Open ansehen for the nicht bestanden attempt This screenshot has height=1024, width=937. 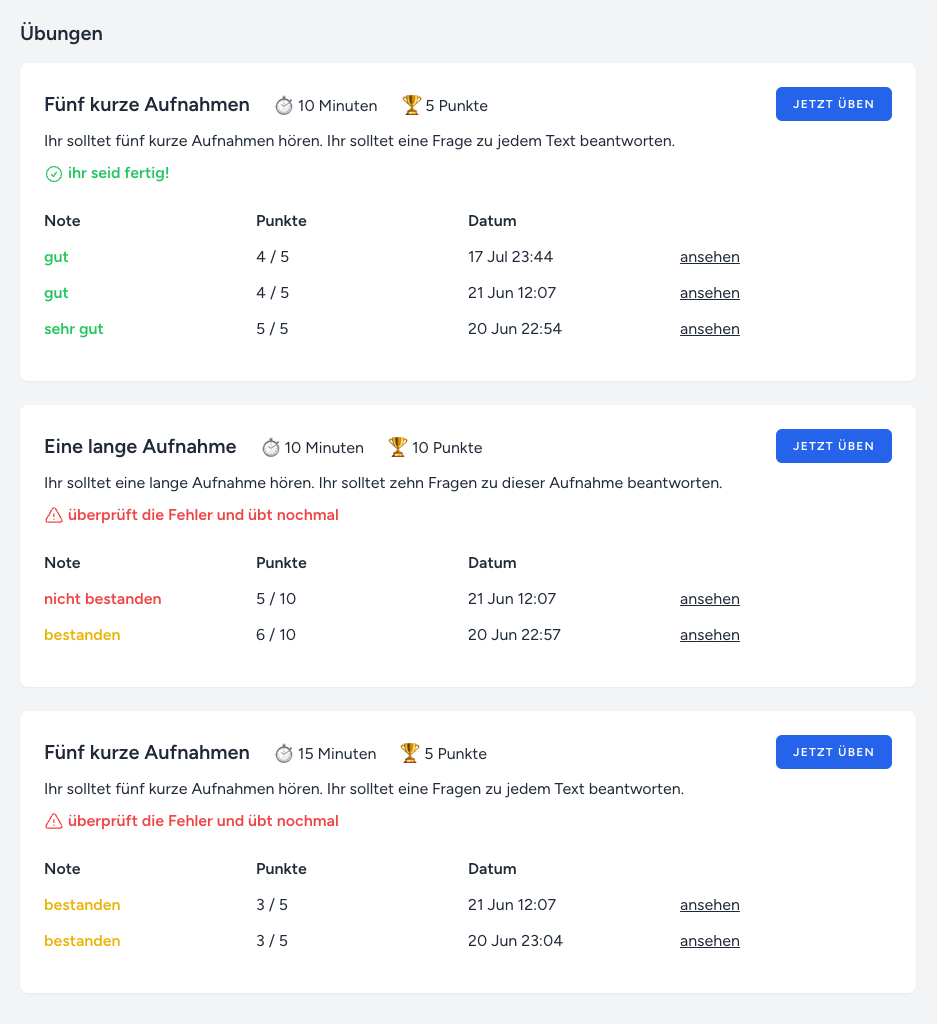click(x=709, y=599)
